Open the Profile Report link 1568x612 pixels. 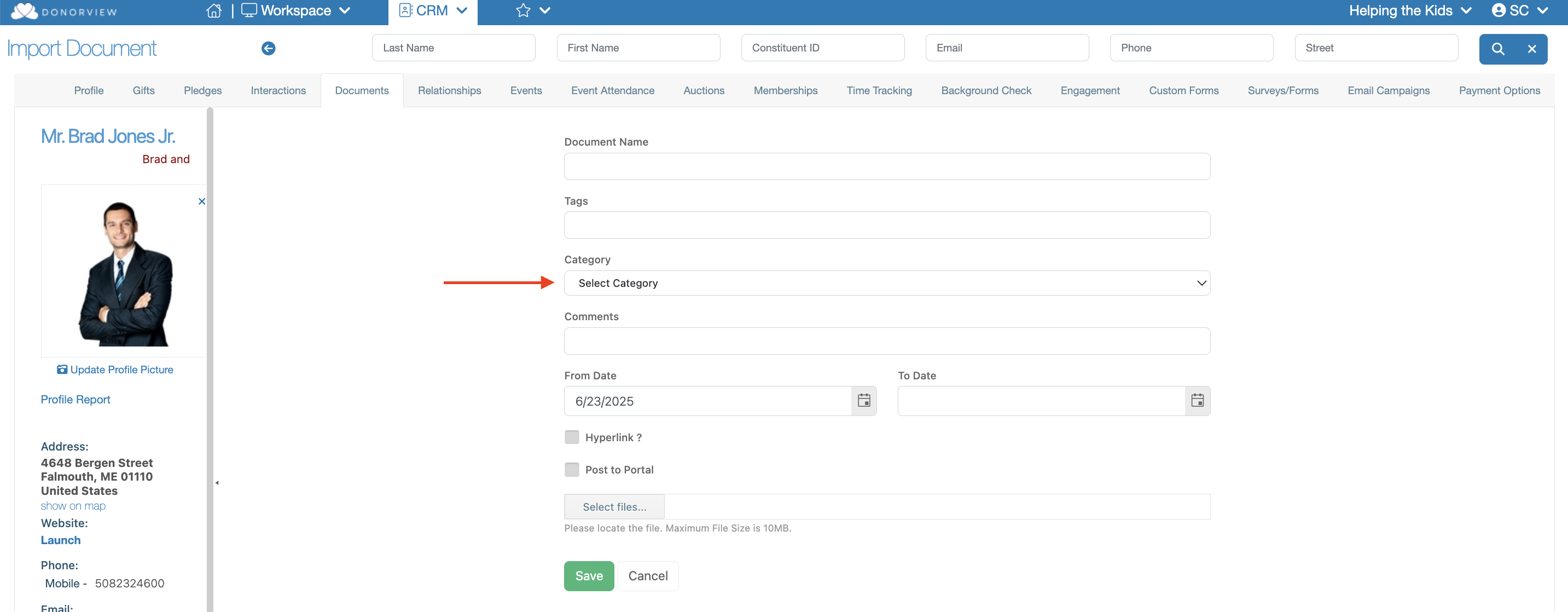click(x=76, y=400)
